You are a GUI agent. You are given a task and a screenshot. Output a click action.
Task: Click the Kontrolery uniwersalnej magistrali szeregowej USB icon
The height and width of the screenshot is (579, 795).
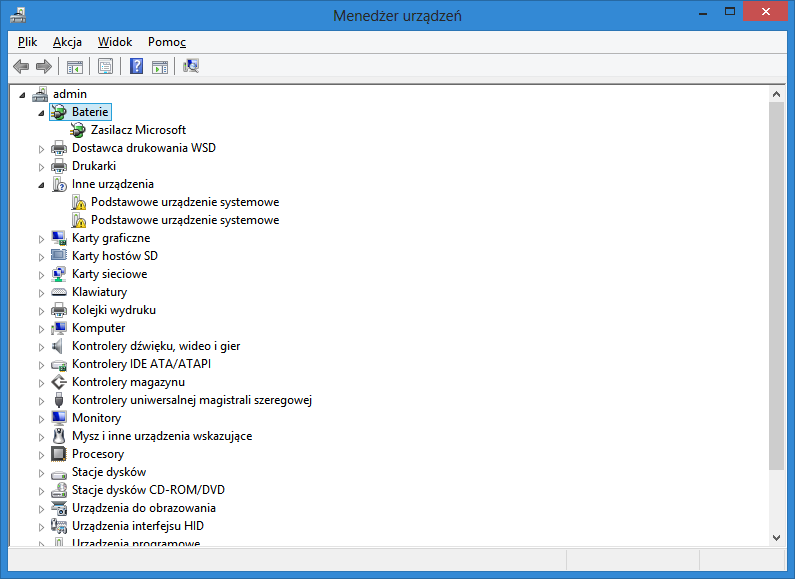click(x=59, y=400)
